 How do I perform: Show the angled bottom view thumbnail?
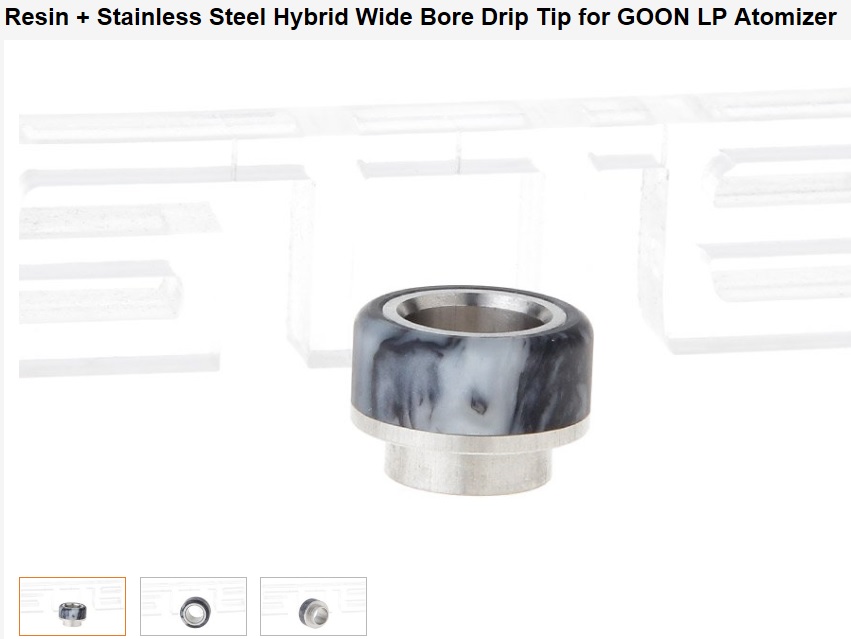(313, 606)
